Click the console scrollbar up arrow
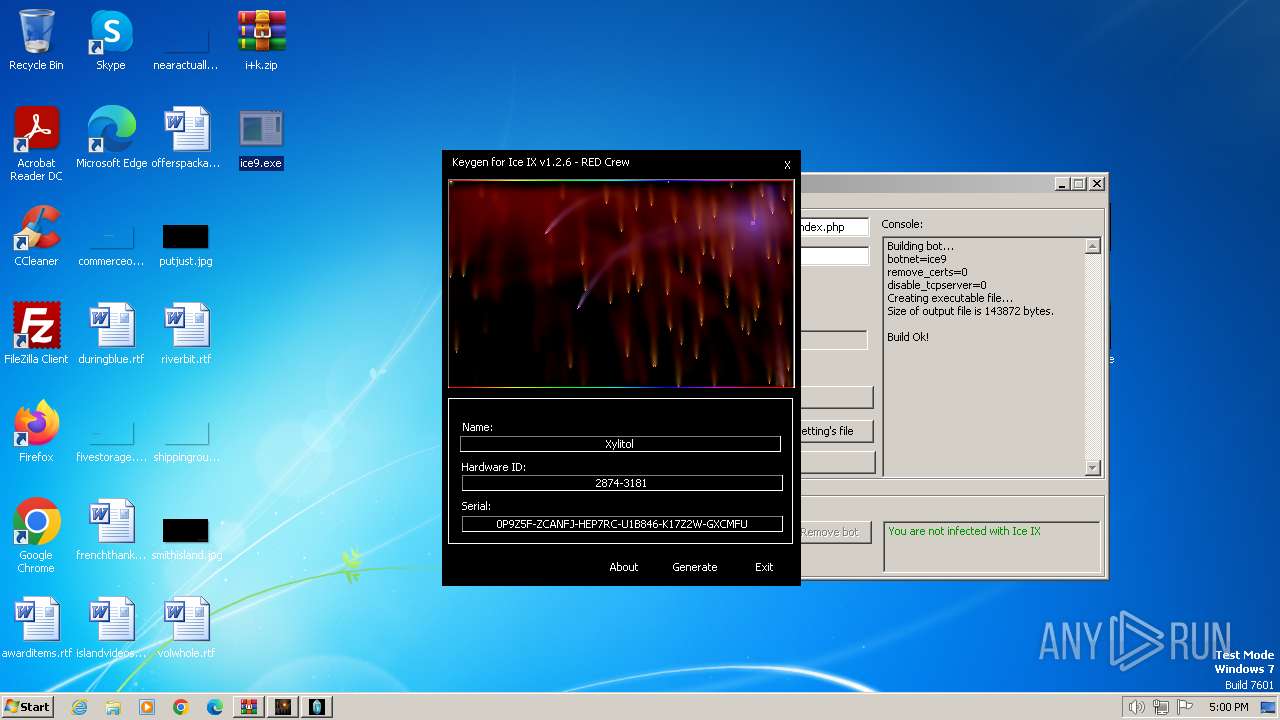 [1092, 246]
